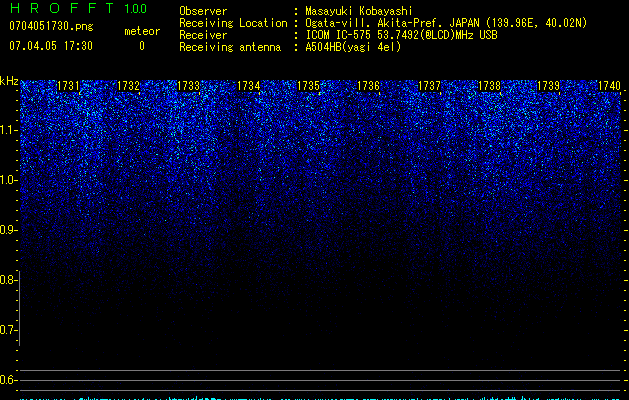Viewport: 629px width, 400px height.
Task: Click the kHz unit label
Action: [x=9, y=81]
